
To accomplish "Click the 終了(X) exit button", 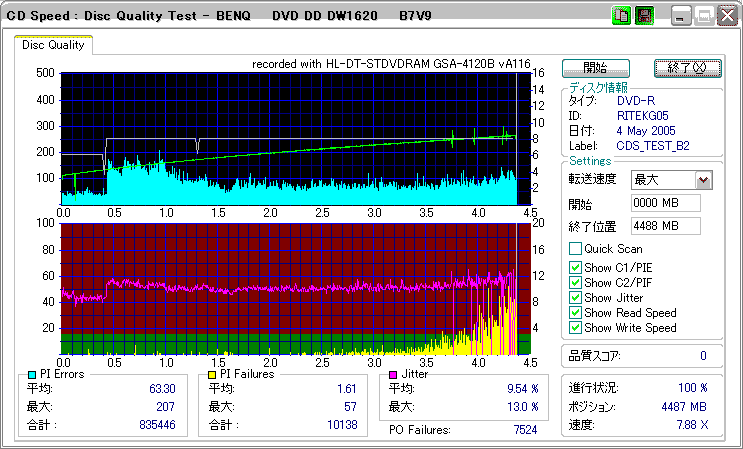I will [x=688, y=68].
